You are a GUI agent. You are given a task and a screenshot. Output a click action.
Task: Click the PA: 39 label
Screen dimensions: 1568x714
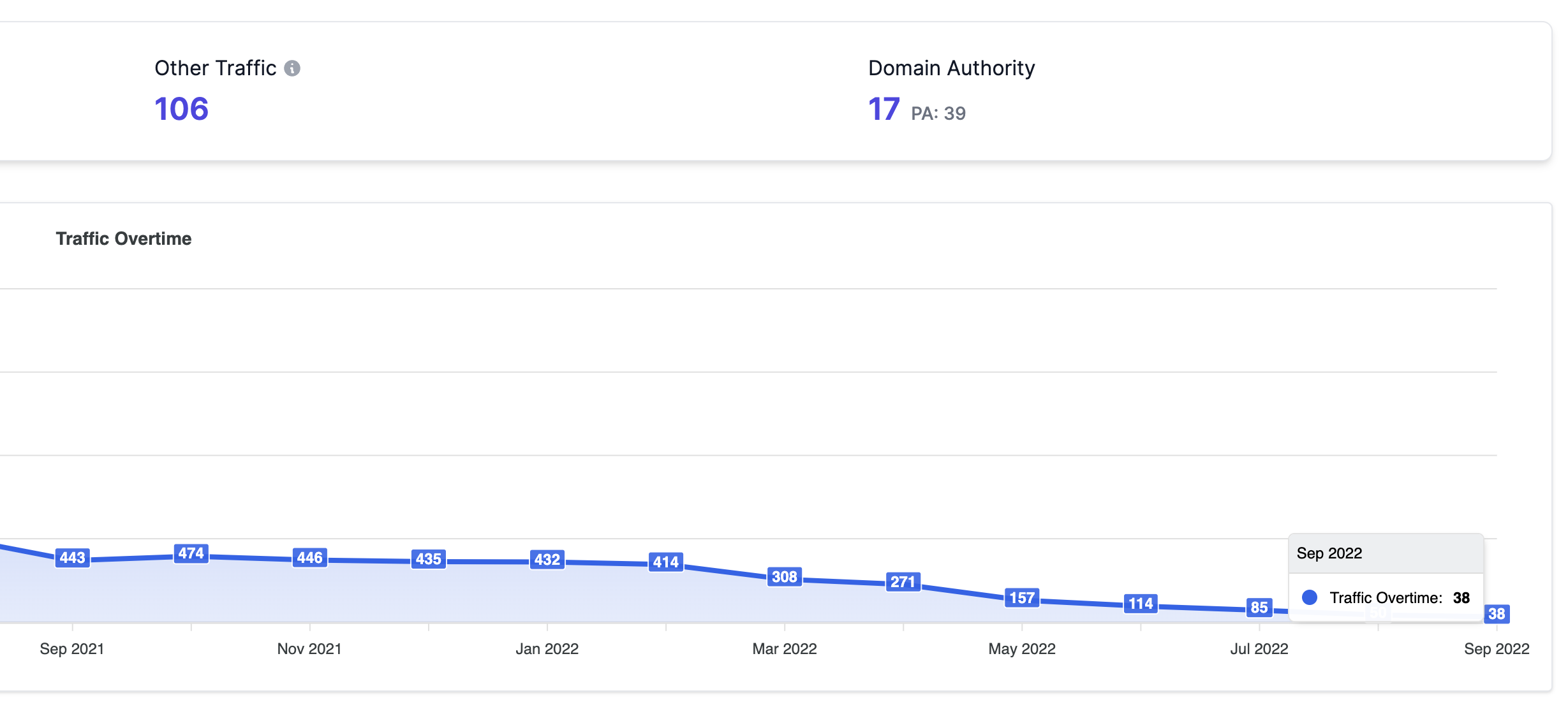pos(938,113)
